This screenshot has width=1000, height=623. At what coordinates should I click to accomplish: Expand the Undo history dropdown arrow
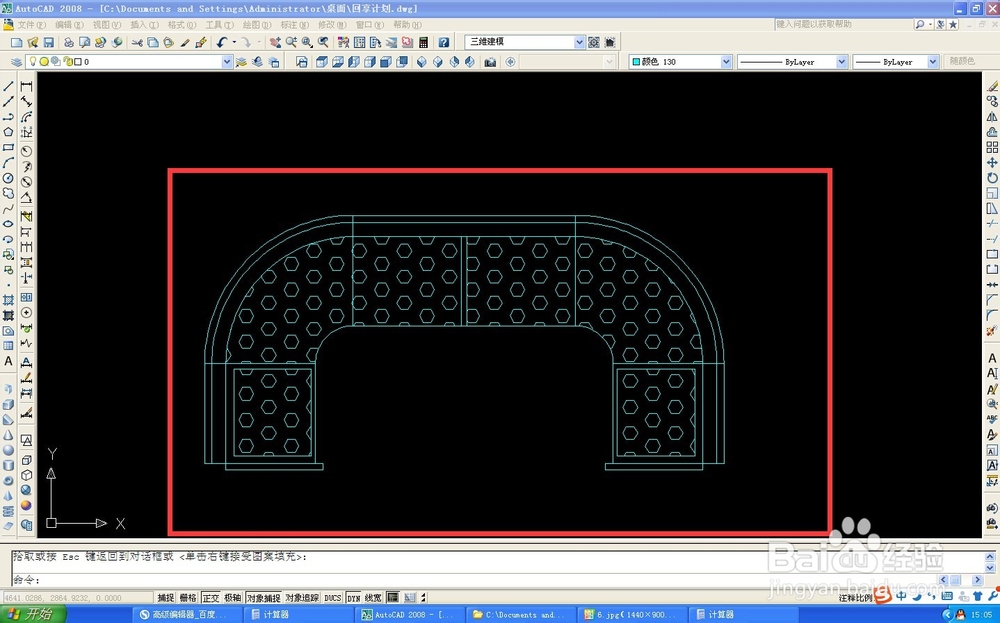[234, 42]
